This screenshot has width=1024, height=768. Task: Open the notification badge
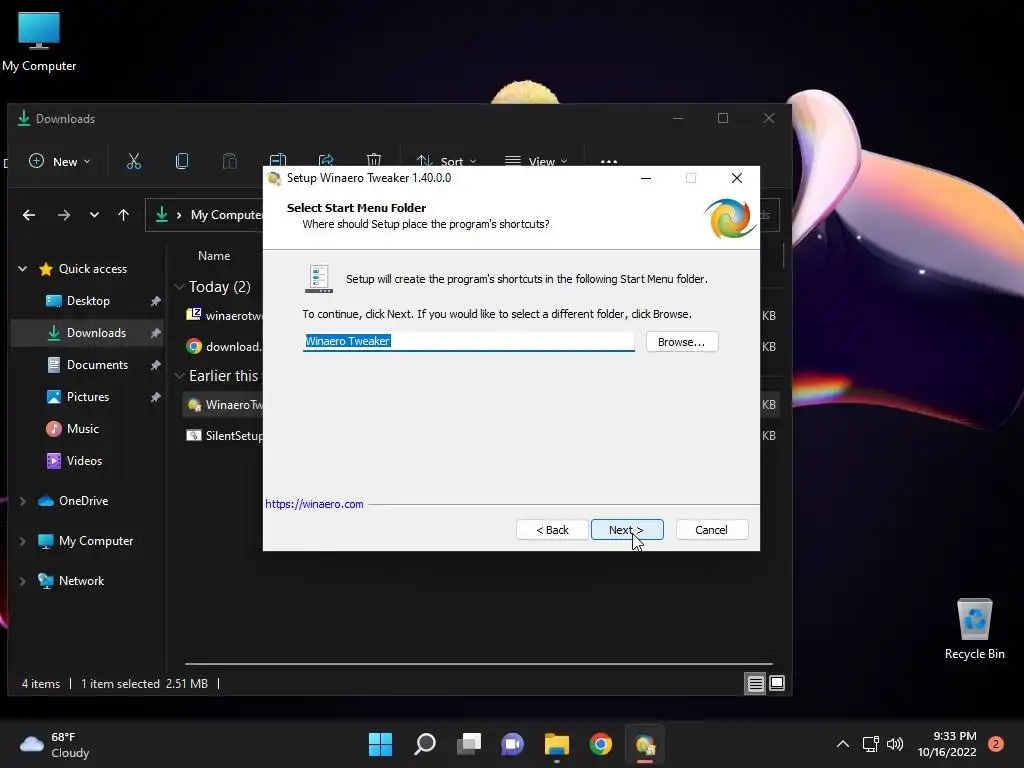pyautogui.click(x=996, y=744)
